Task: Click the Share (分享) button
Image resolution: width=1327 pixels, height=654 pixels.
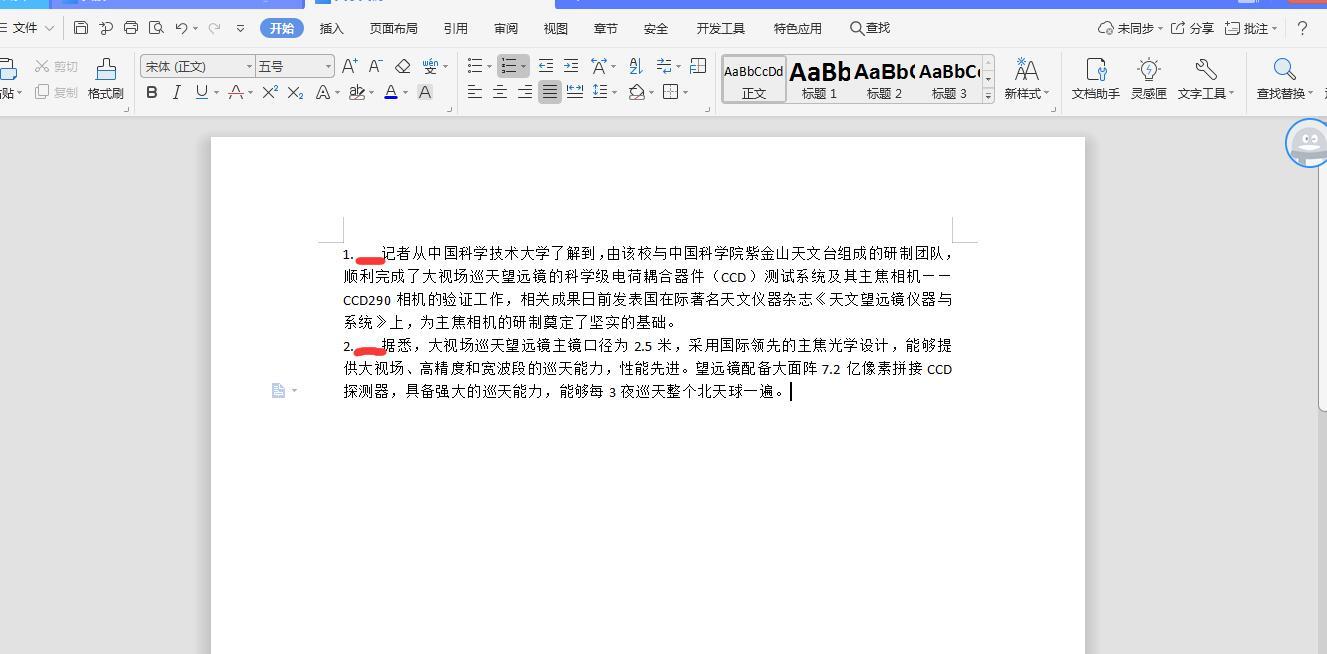Action: (x=1192, y=28)
